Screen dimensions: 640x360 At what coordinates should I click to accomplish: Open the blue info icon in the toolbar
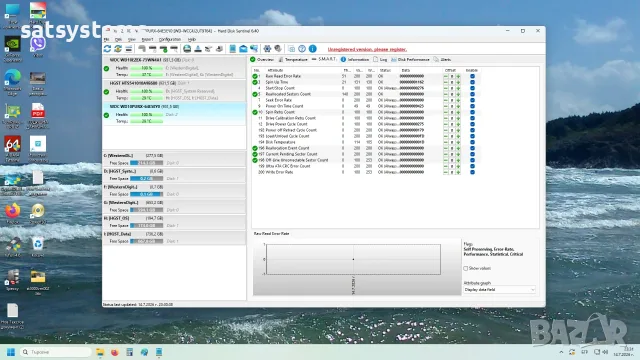(313, 49)
